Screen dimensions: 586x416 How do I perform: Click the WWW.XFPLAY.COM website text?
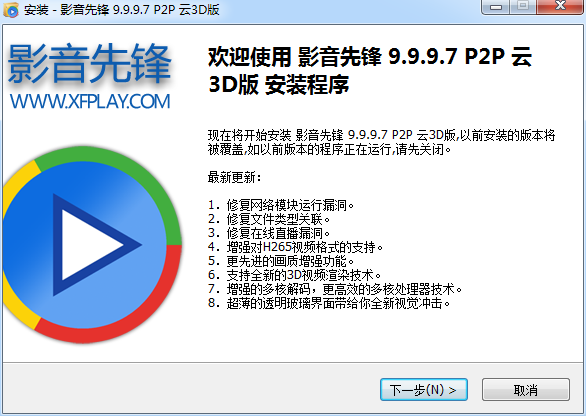pyautogui.click(x=90, y=101)
